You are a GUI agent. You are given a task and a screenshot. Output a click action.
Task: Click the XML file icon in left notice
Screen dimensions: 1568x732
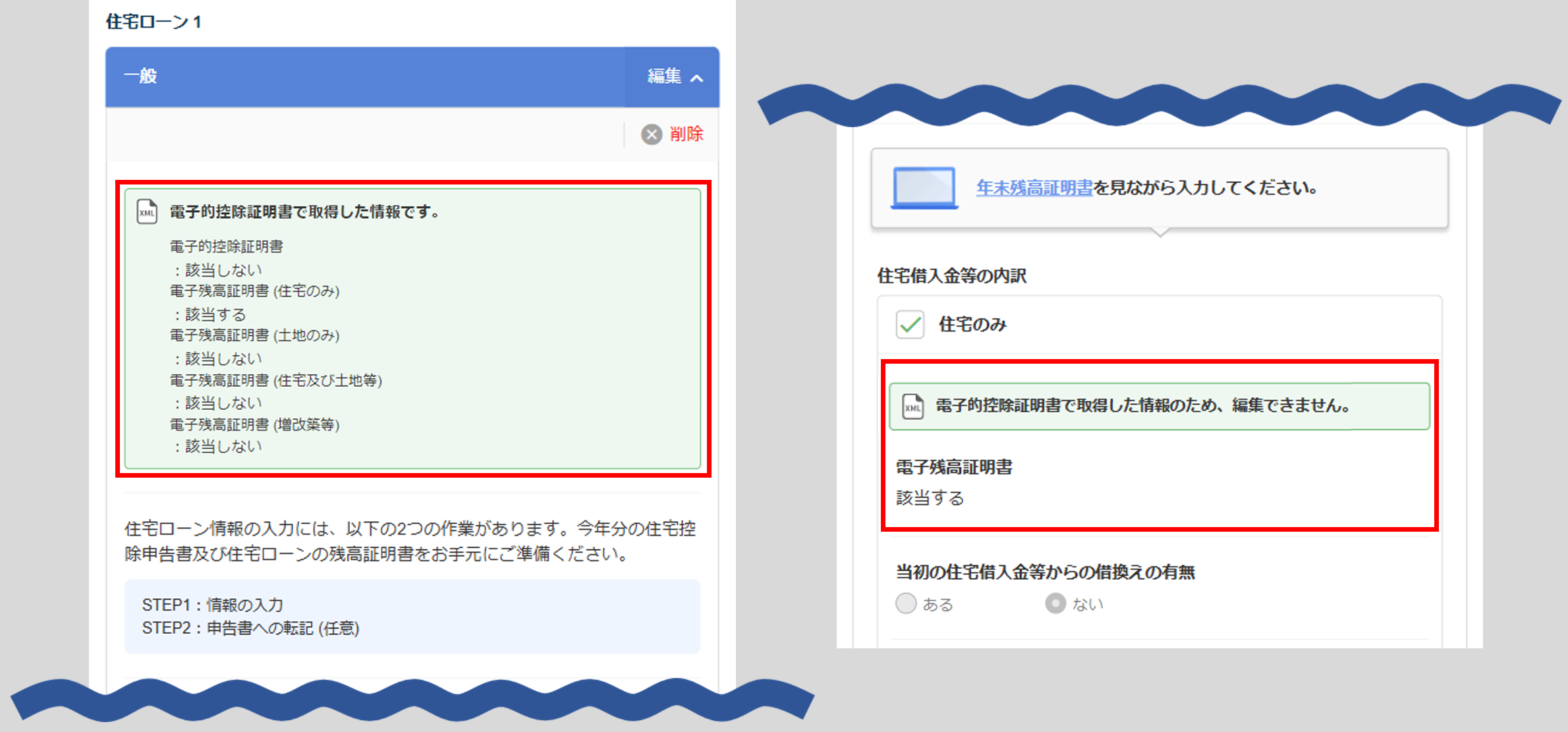pyautogui.click(x=147, y=212)
